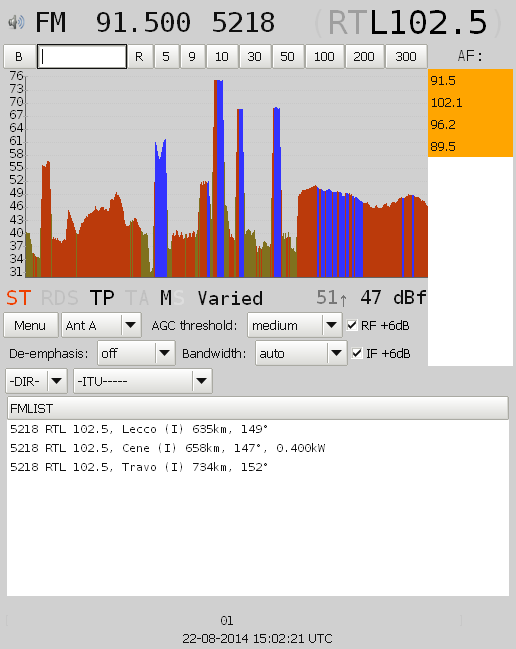Click the UTC date and time text
Viewport: 516px width, 649px height.
tap(257, 639)
